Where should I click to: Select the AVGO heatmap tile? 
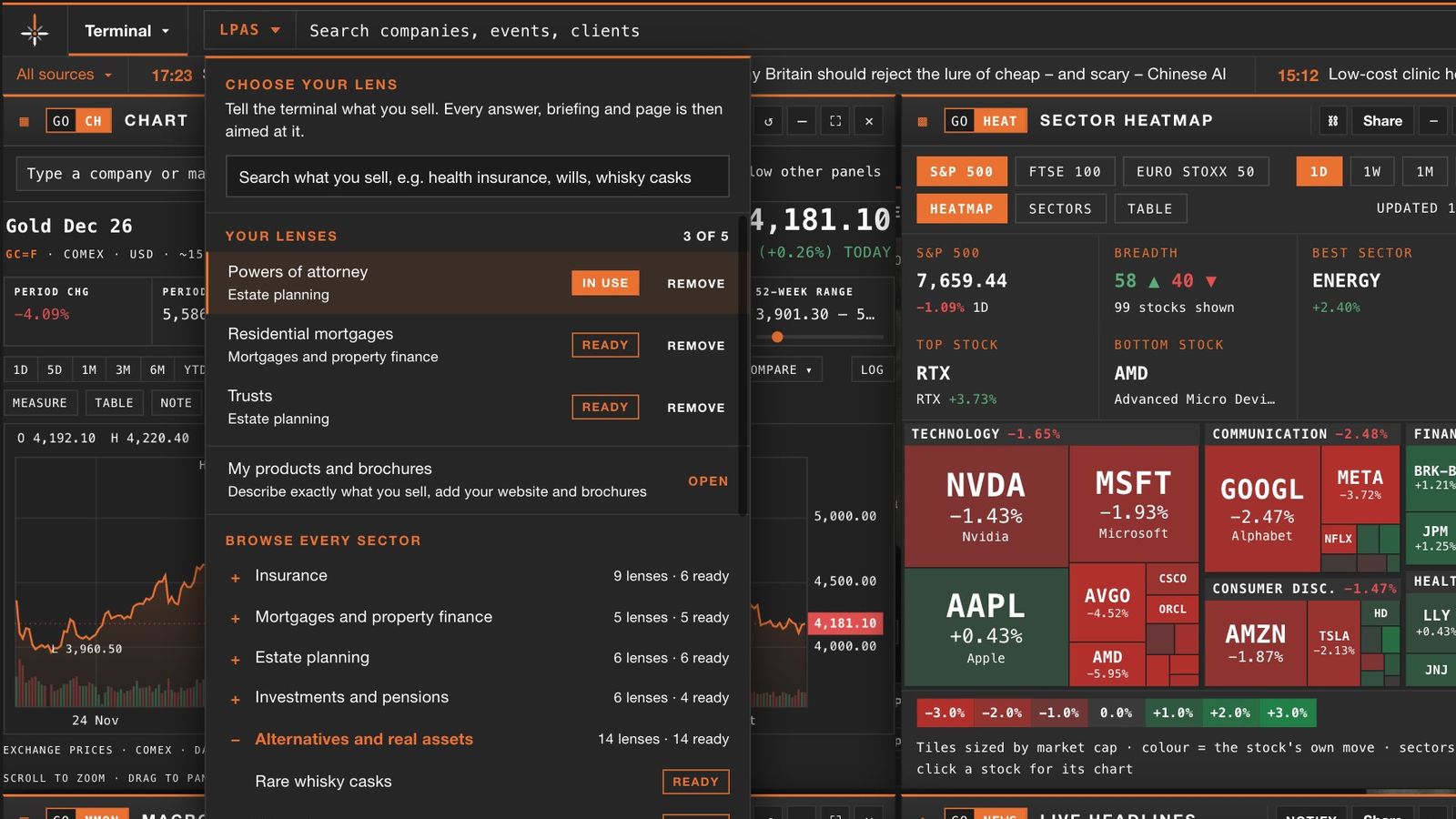[x=1107, y=602]
